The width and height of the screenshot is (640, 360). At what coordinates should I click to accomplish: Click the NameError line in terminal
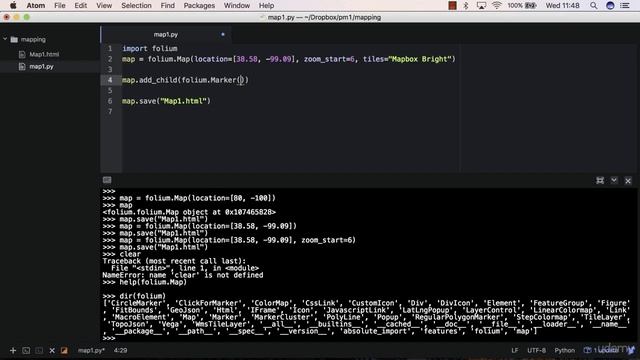pos(182,275)
